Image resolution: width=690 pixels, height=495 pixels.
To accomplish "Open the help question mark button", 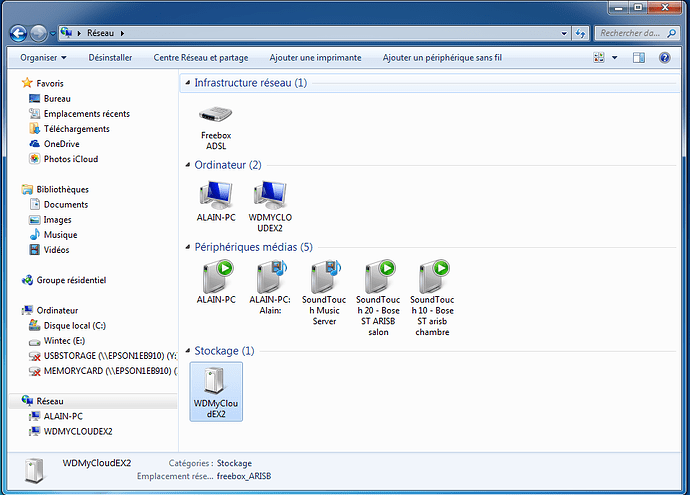I will coord(664,58).
